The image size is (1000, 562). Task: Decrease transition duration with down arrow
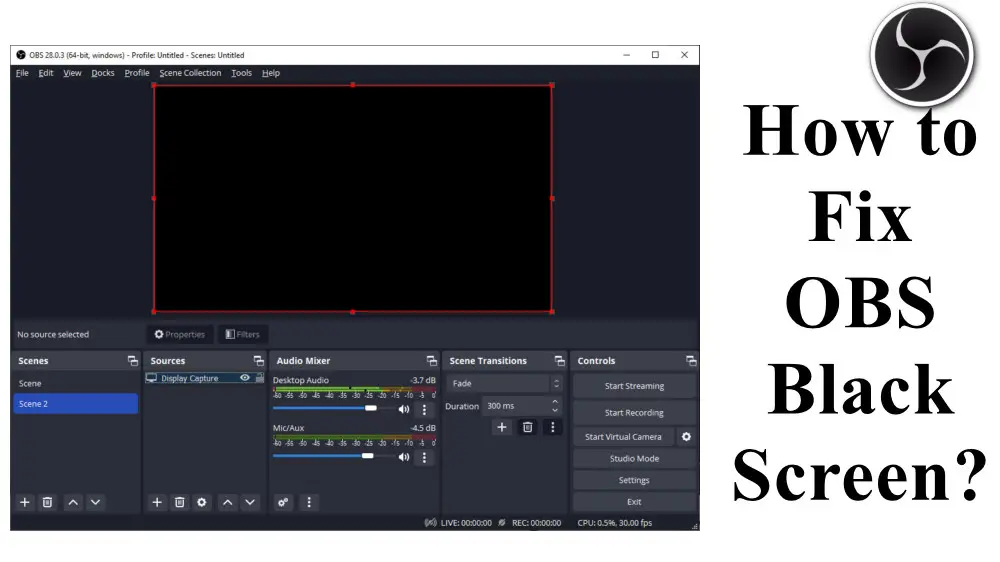555,410
